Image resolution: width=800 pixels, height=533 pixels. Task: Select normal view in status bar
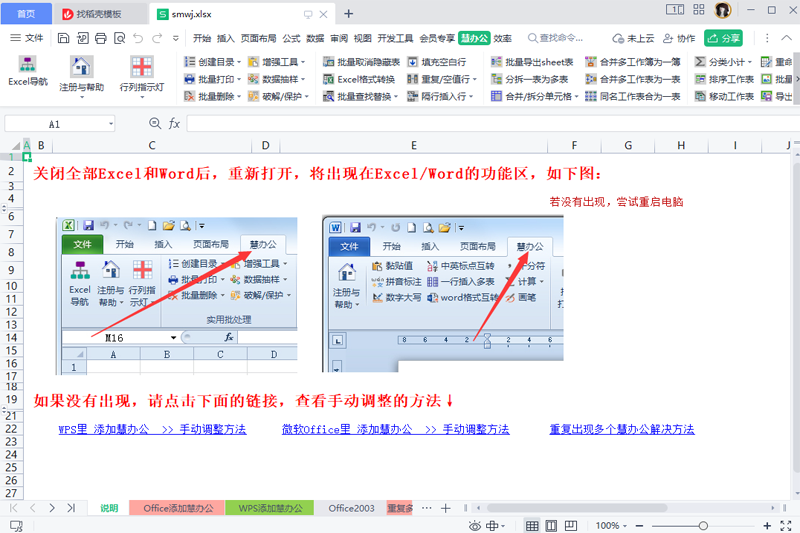(532, 525)
